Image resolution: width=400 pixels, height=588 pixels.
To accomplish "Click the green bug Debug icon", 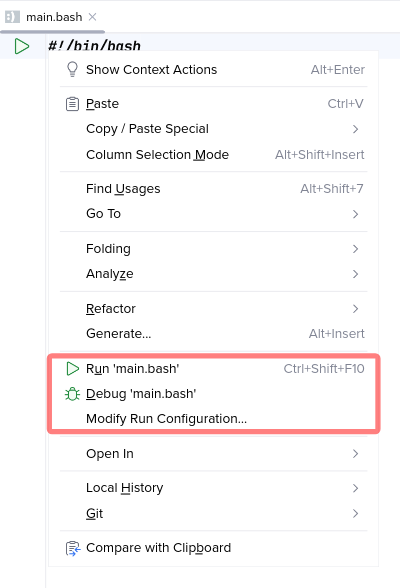I will pos(72,394).
